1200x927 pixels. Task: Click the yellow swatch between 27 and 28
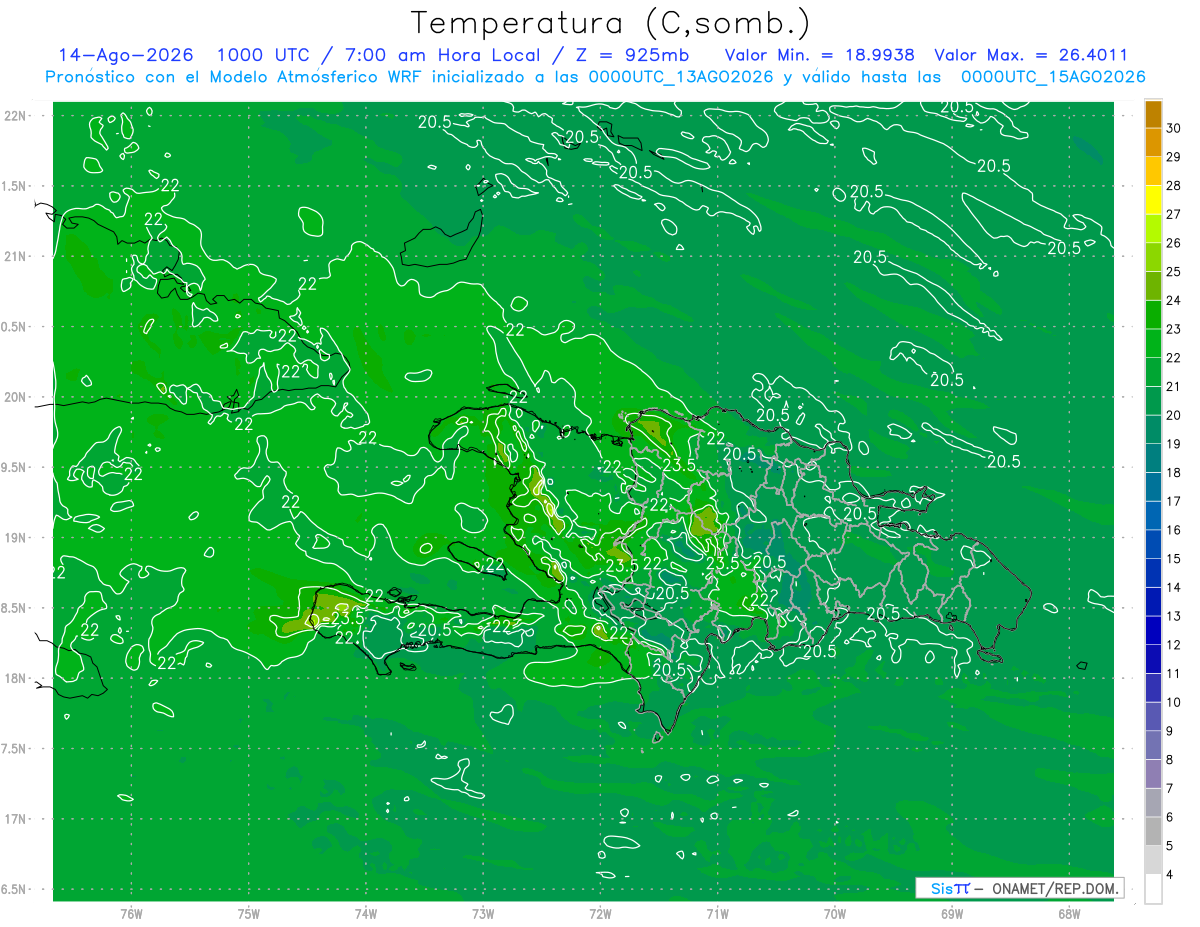[1153, 200]
